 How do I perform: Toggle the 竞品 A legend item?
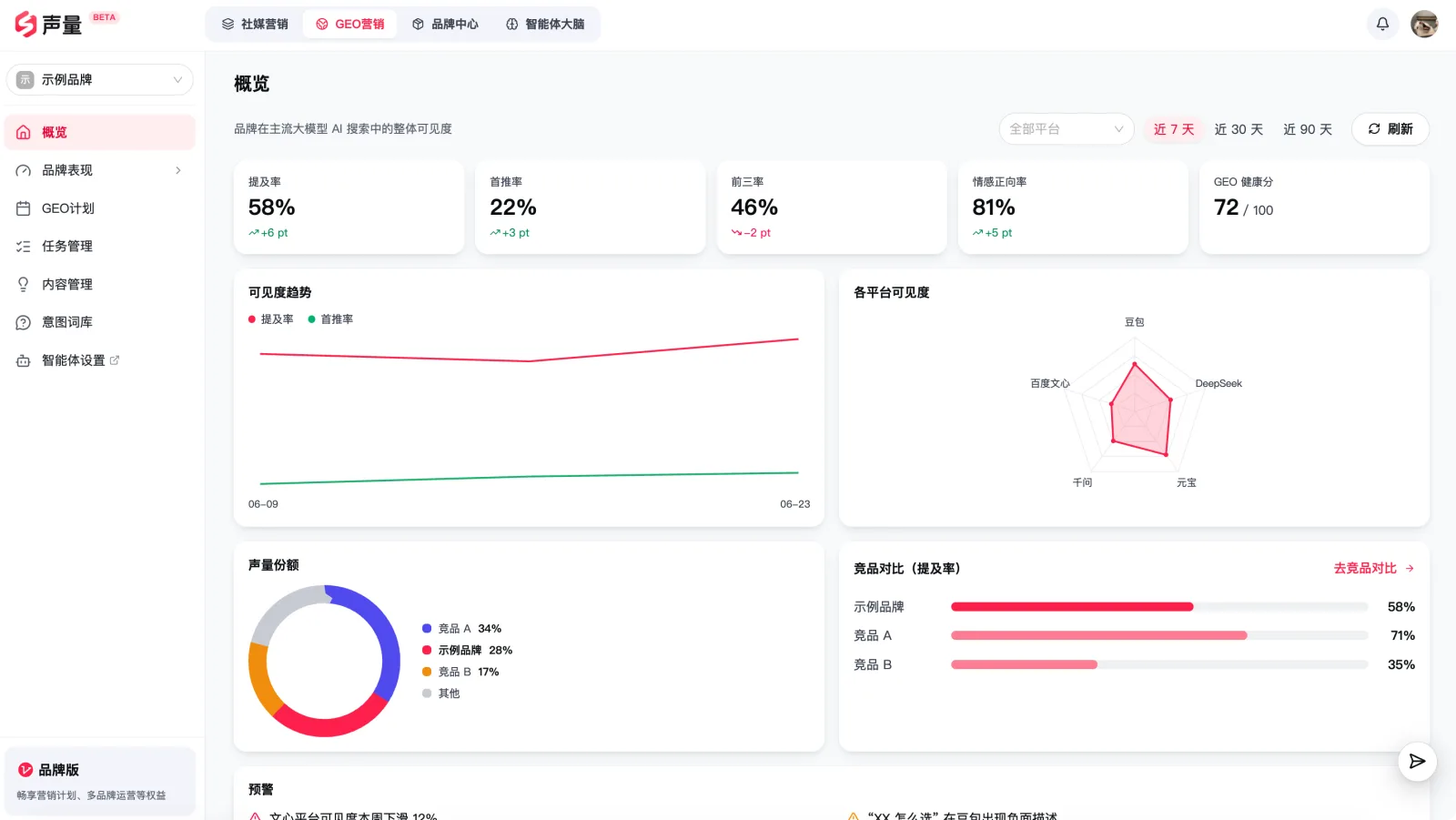pyautogui.click(x=462, y=629)
